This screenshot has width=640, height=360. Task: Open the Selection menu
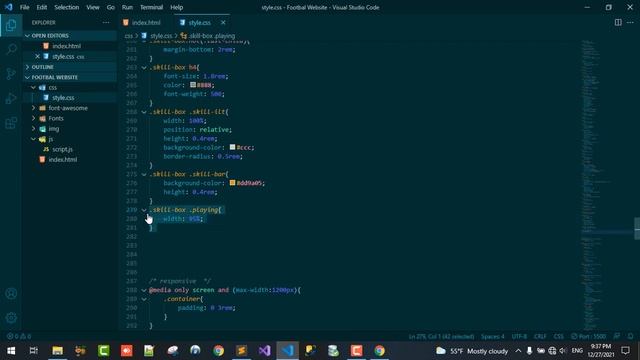67,7
